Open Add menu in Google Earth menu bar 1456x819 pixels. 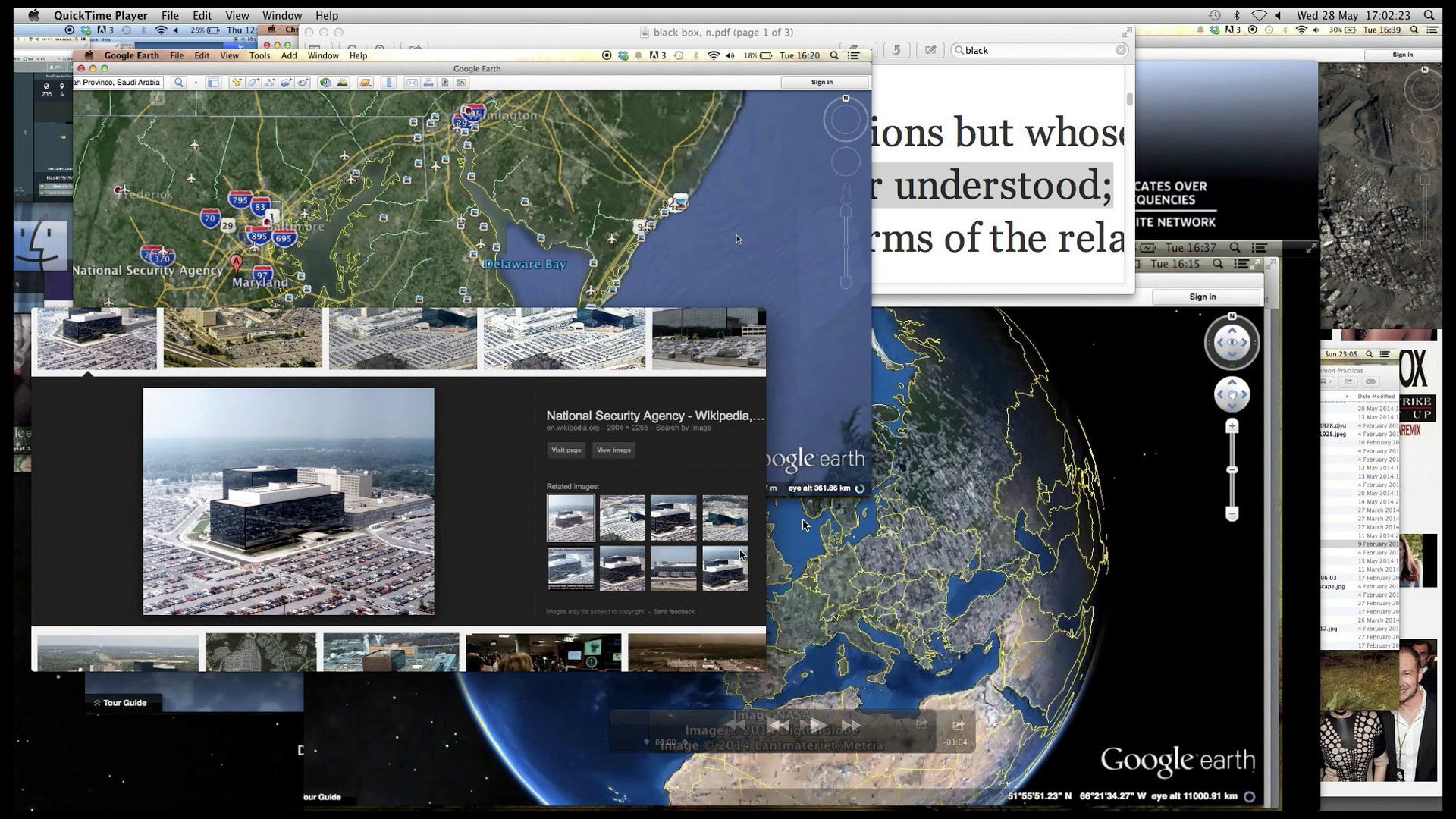click(289, 55)
